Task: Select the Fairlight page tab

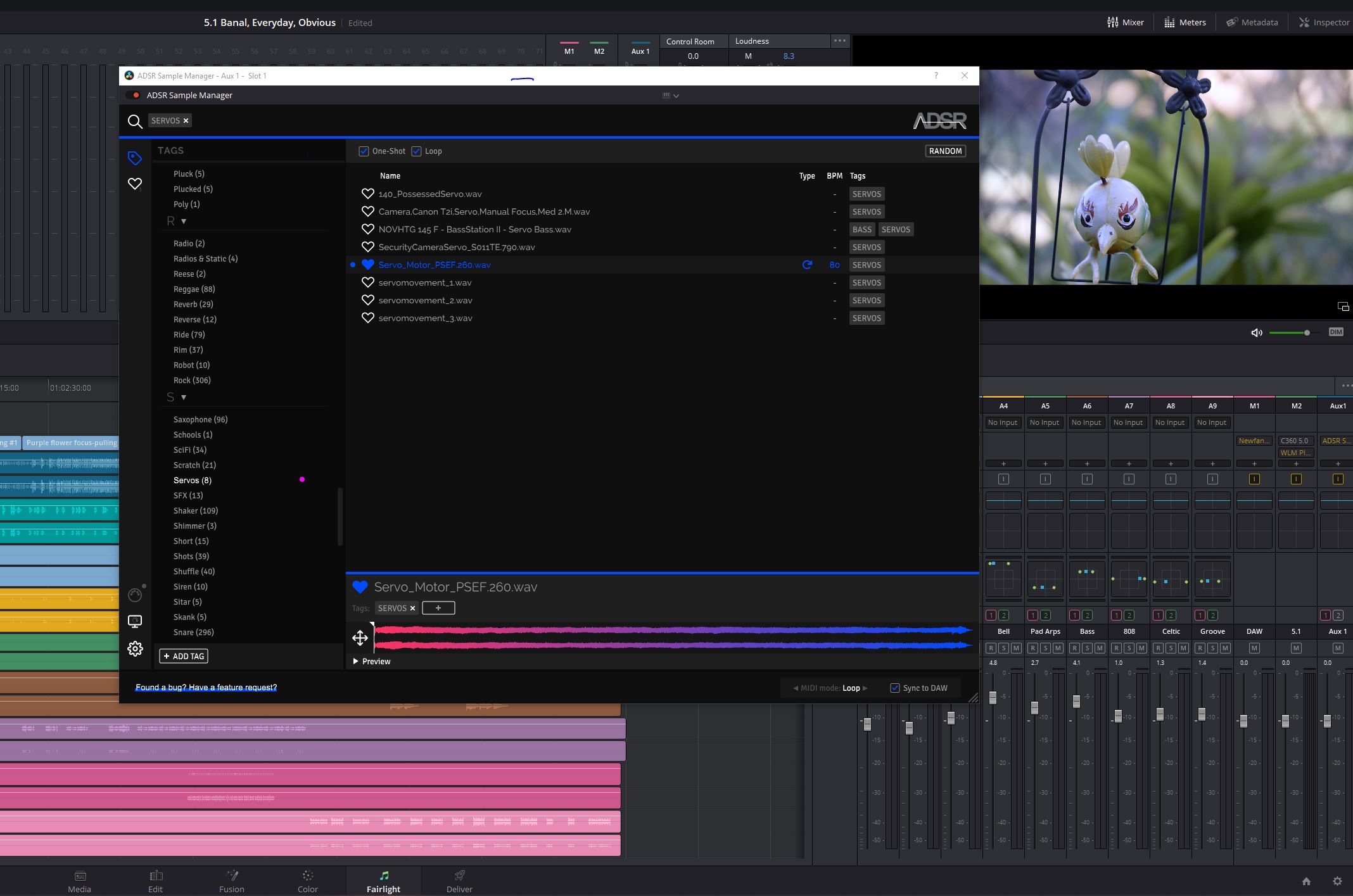Action: click(384, 881)
